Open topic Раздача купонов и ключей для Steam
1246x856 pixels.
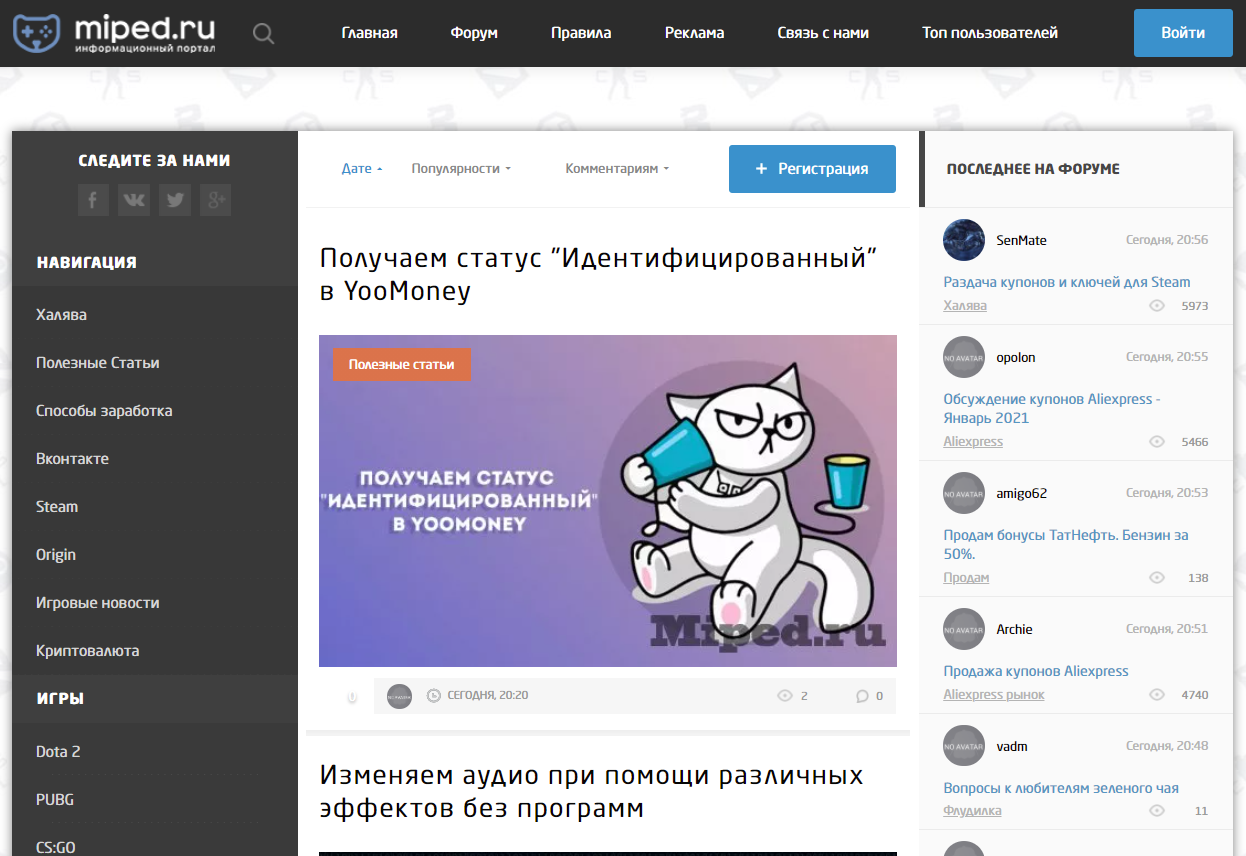point(1067,282)
